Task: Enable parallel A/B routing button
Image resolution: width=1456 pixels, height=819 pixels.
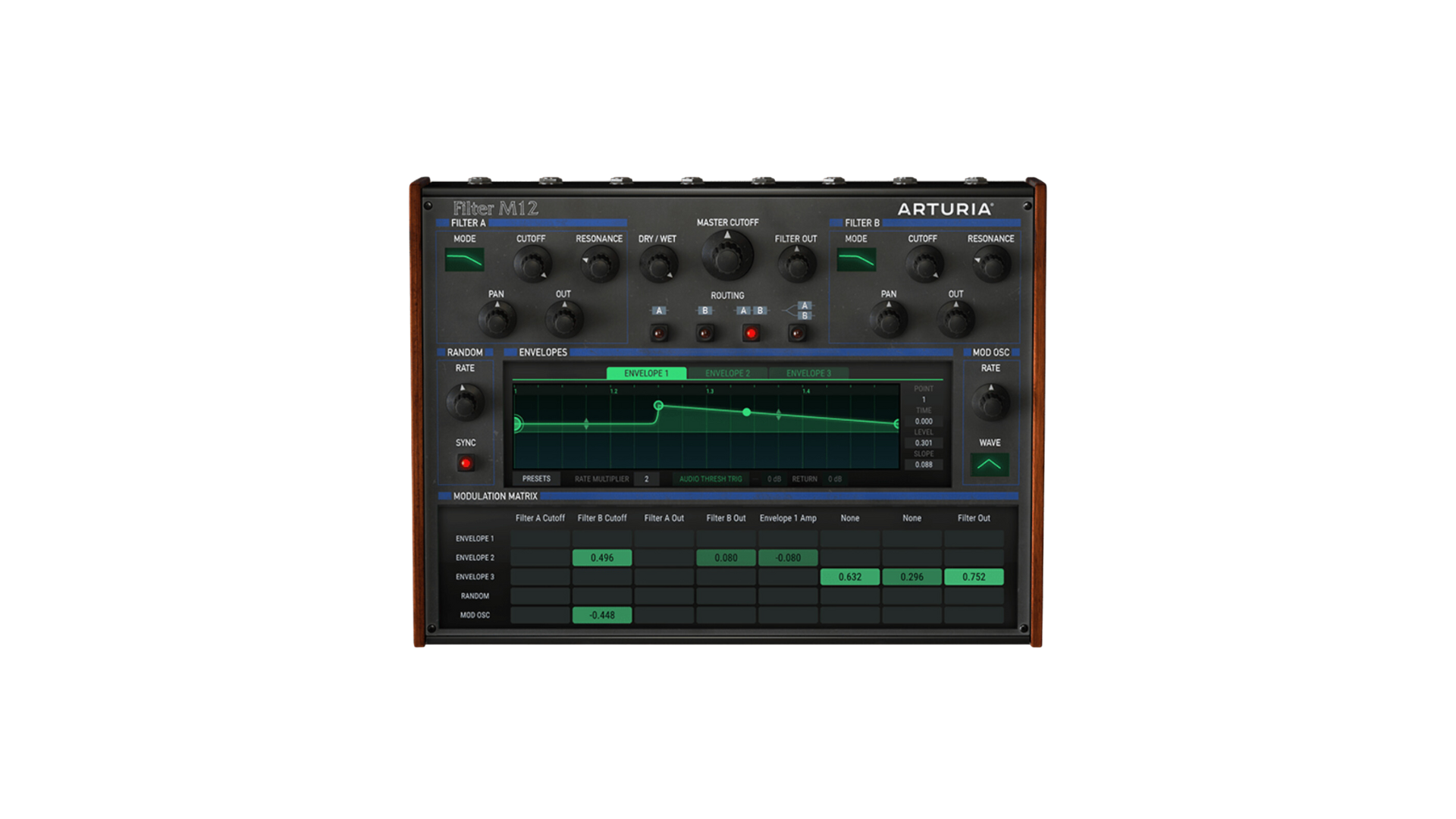Action: 797,333
